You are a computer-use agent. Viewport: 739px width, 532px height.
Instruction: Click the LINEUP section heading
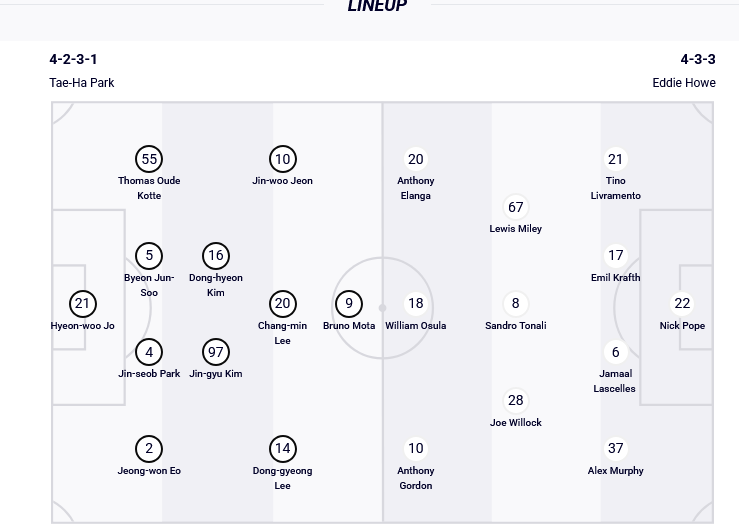tap(377, 7)
